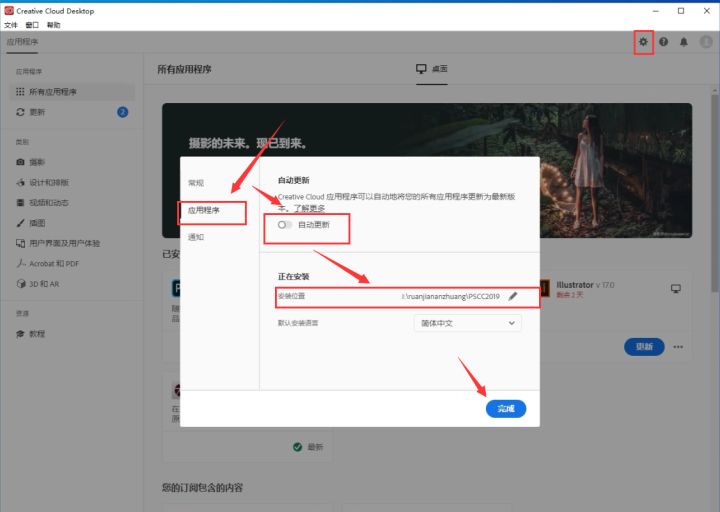Click the help question mark icon
This screenshot has height=512, width=720.
(x=664, y=42)
